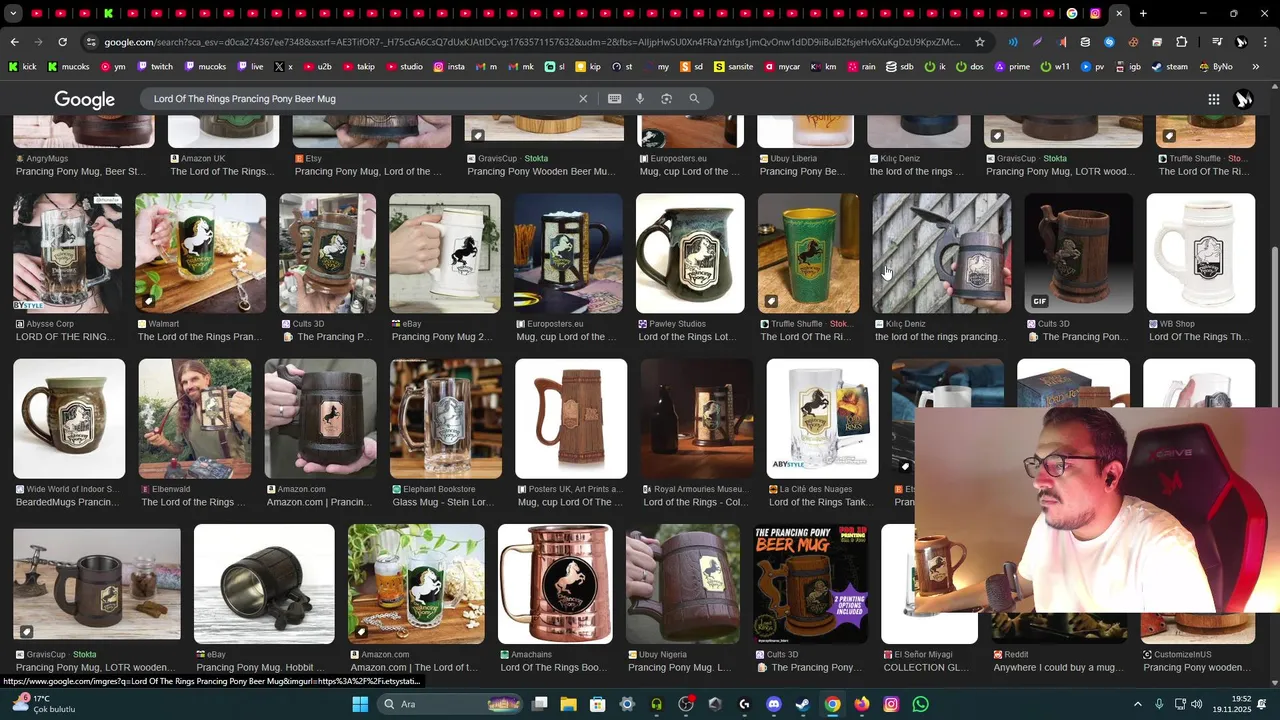
Task: Start a voice search with the microphone
Action: 640,99
